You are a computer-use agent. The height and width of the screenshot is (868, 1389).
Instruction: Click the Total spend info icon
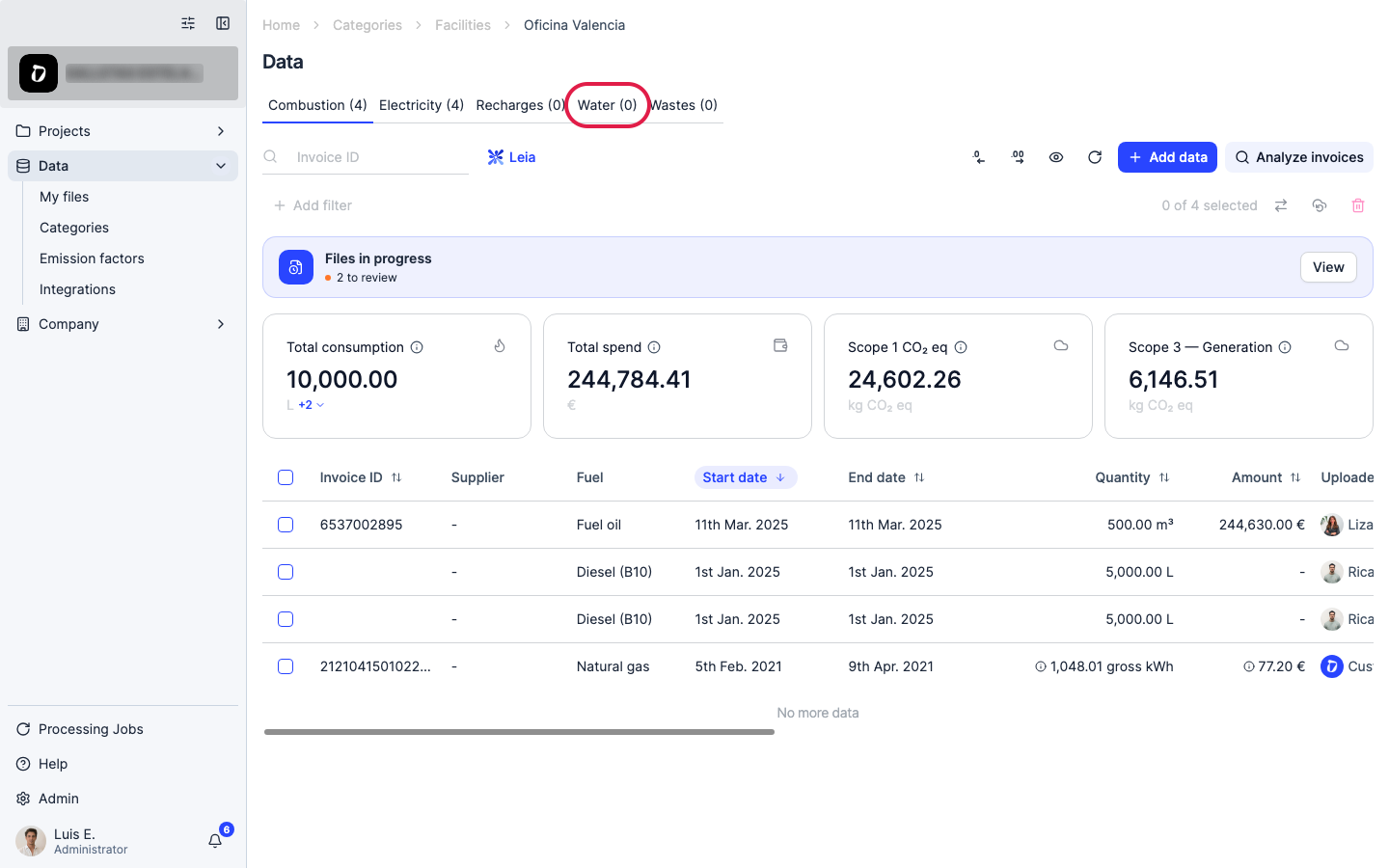(x=654, y=347)
